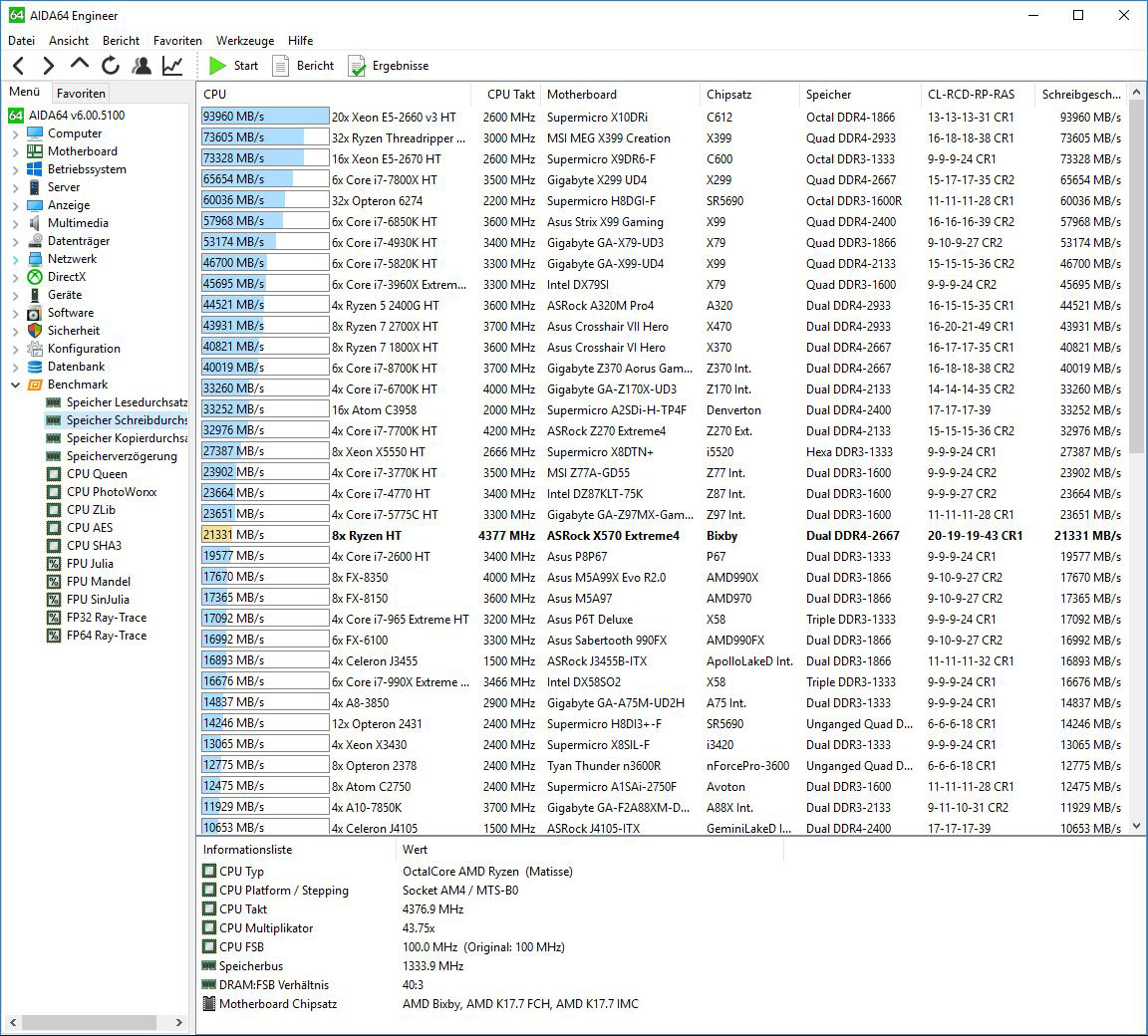Sort by the Motherboard column header

coord(621,95)
